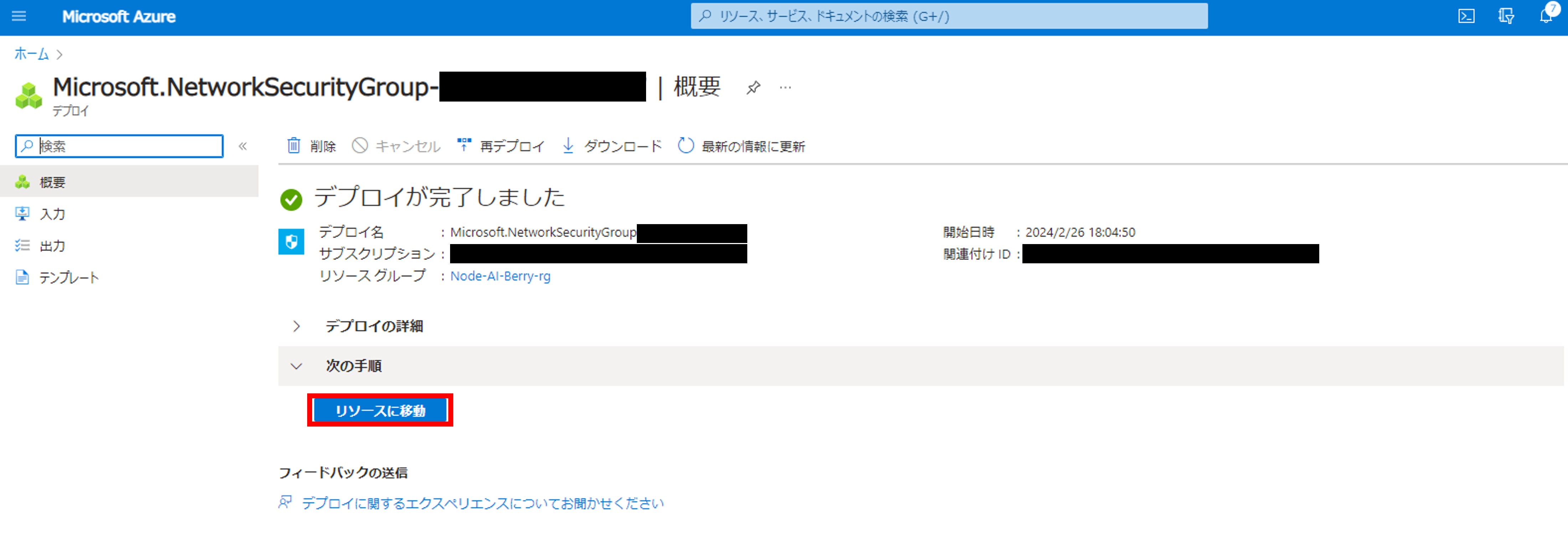Select 入力 in the left menu
This screenshot has height=553, width=1568.
pos(52,214)
